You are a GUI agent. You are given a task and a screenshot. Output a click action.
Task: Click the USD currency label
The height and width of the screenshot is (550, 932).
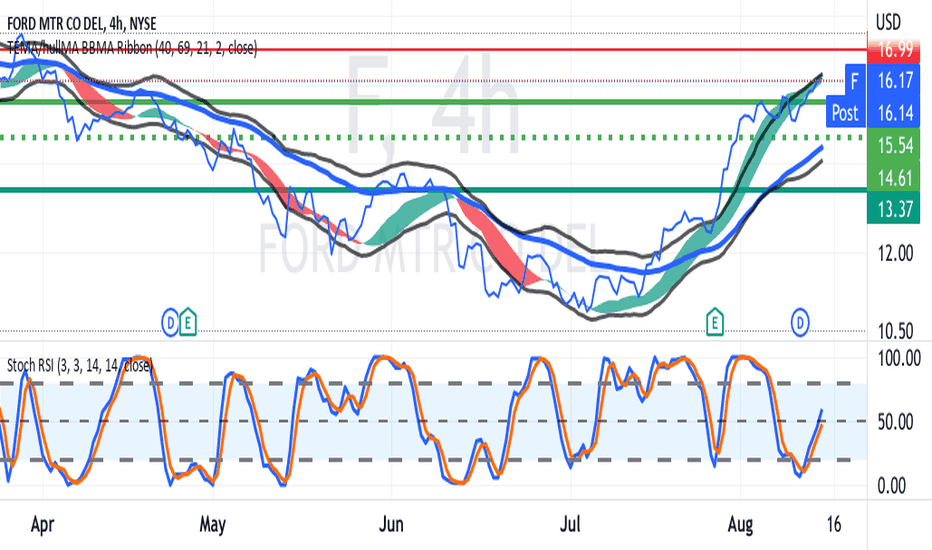888,23
